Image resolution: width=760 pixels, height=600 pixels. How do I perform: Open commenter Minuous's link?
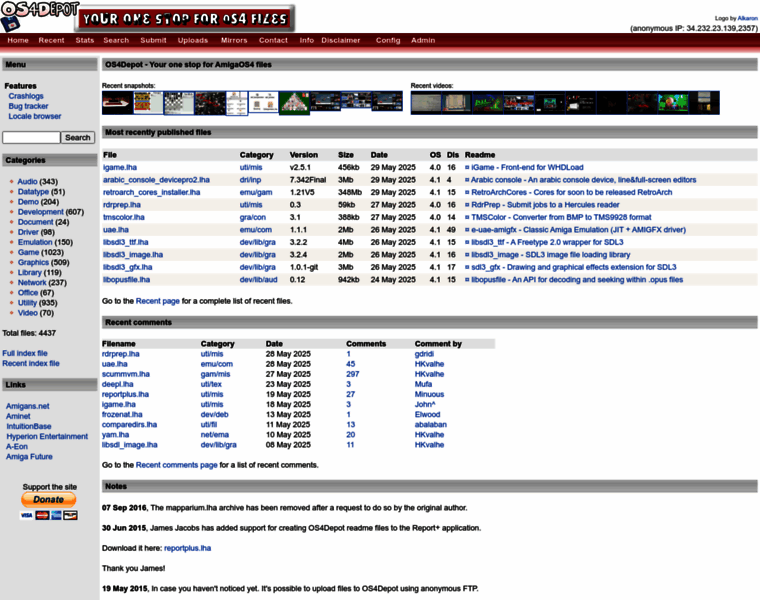(x=429, y=395)
